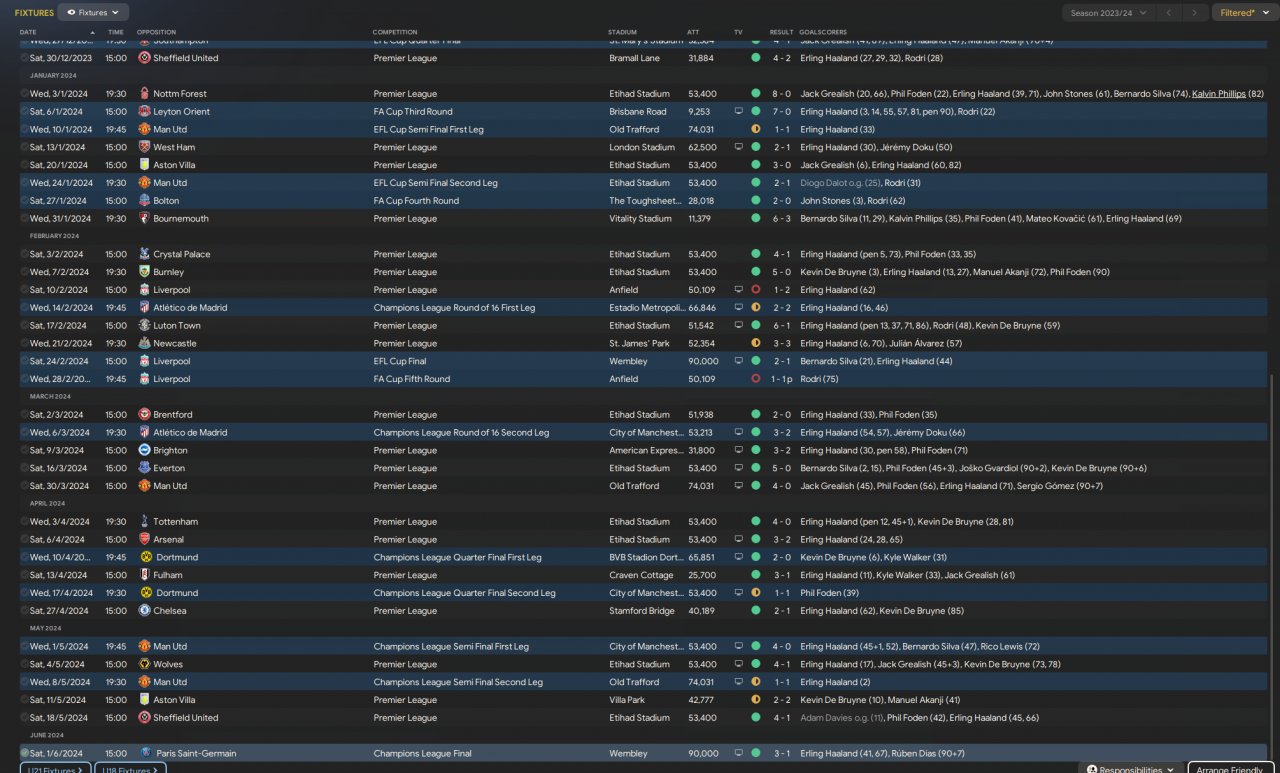Click the TV icon on the West Ham row
The image size is (1280, 773).
[x=739, y=147]
